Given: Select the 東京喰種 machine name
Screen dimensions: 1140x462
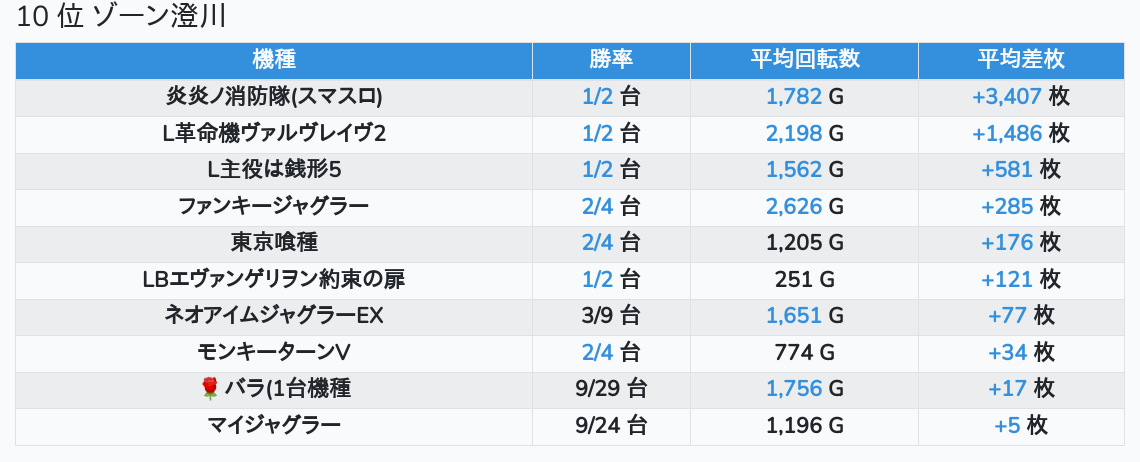Looking at the screenshot, I should pos(274,243).
